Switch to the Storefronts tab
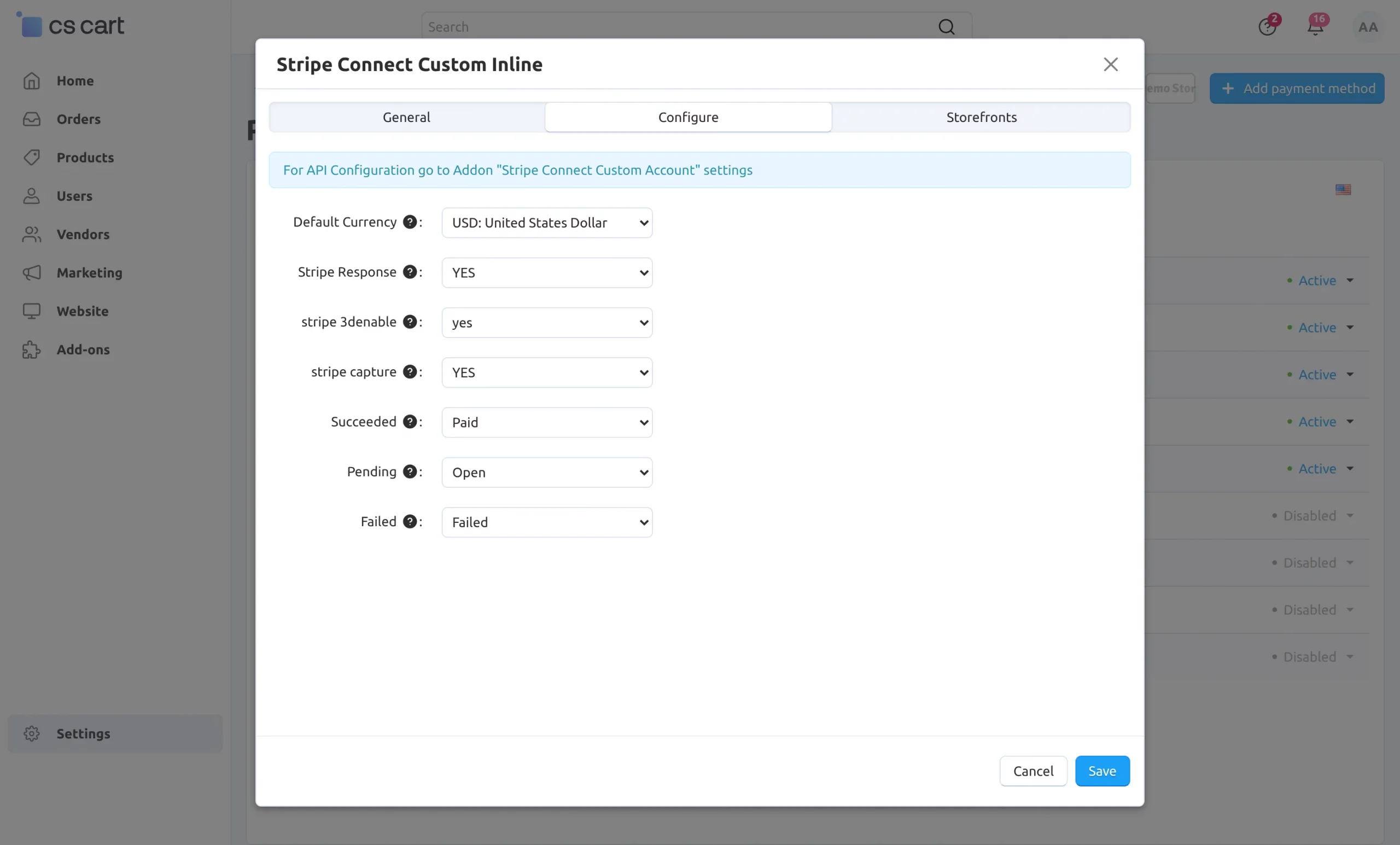This screenshot has width=1400, height=845. tap(981, 117)
